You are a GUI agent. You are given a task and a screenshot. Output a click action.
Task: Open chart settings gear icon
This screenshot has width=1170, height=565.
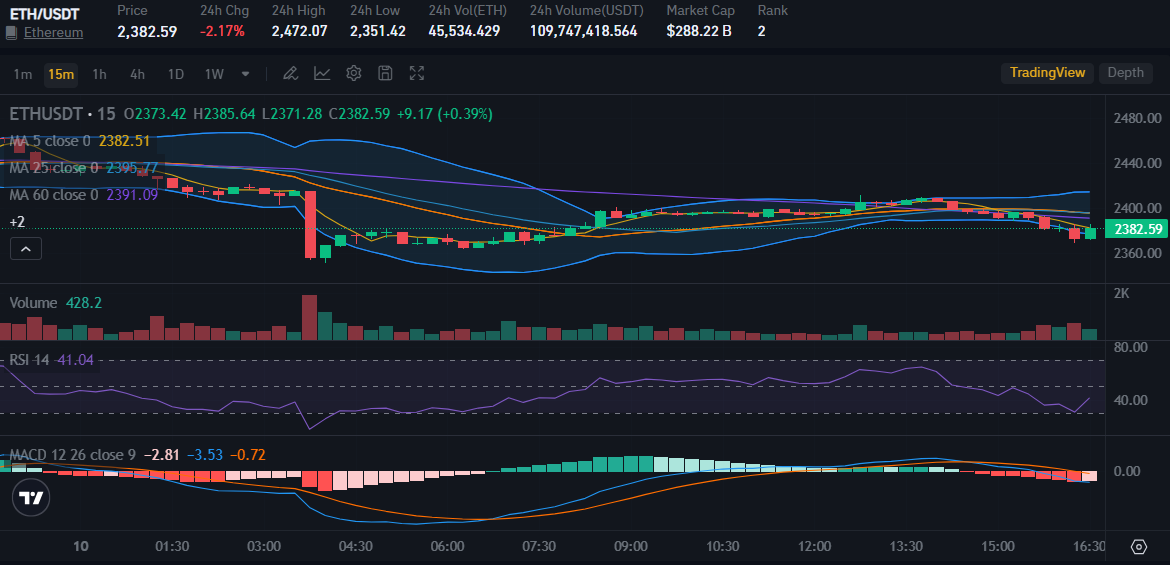354,73
